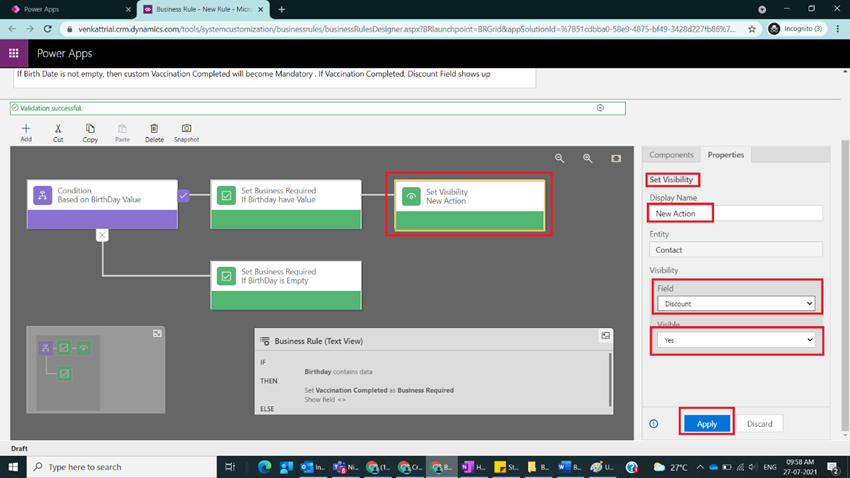Reload the browser page

48,29
